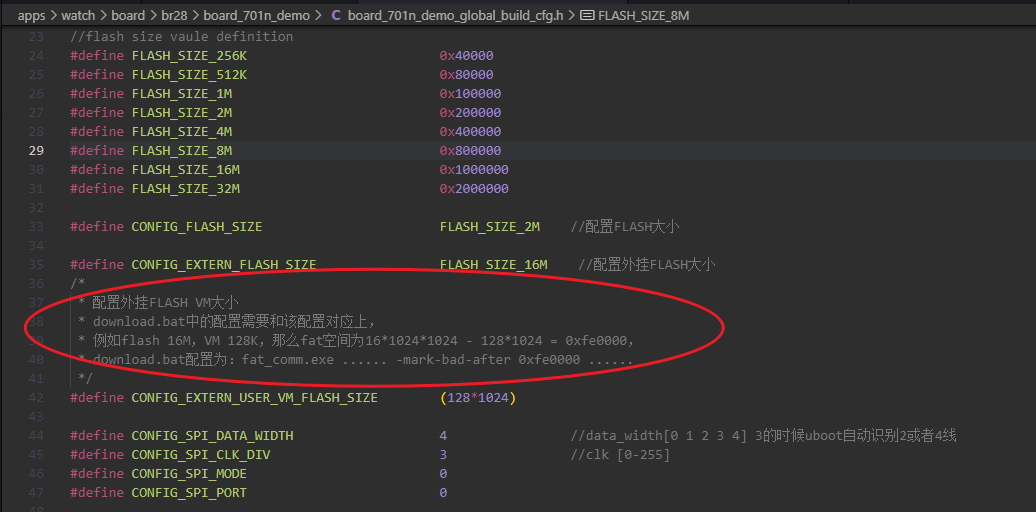
Task: Click the FLASH_SIZE_16M definition on line 30
Action: point(186,170)
